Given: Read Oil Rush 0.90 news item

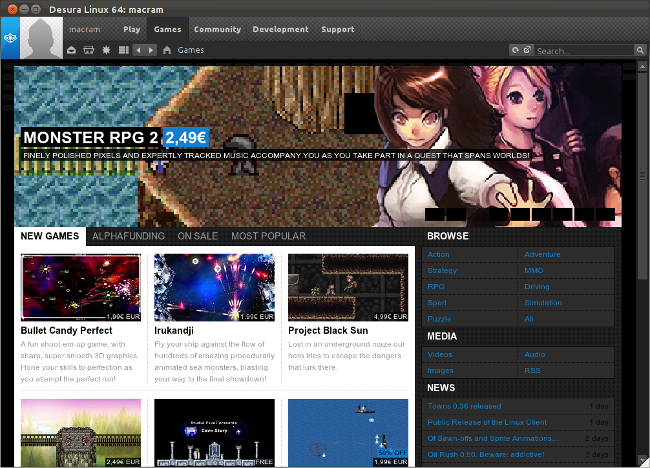Looking at the screenshot, I should [486, 455].
